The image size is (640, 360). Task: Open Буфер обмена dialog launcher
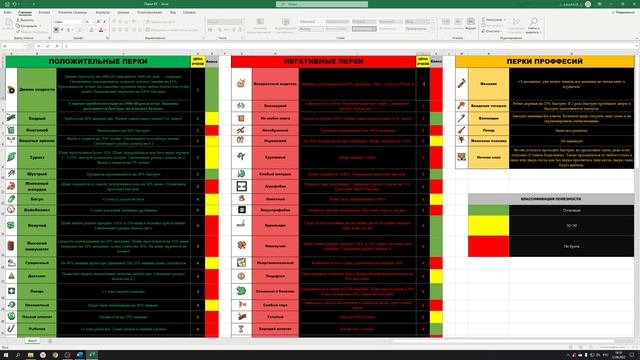49,38
